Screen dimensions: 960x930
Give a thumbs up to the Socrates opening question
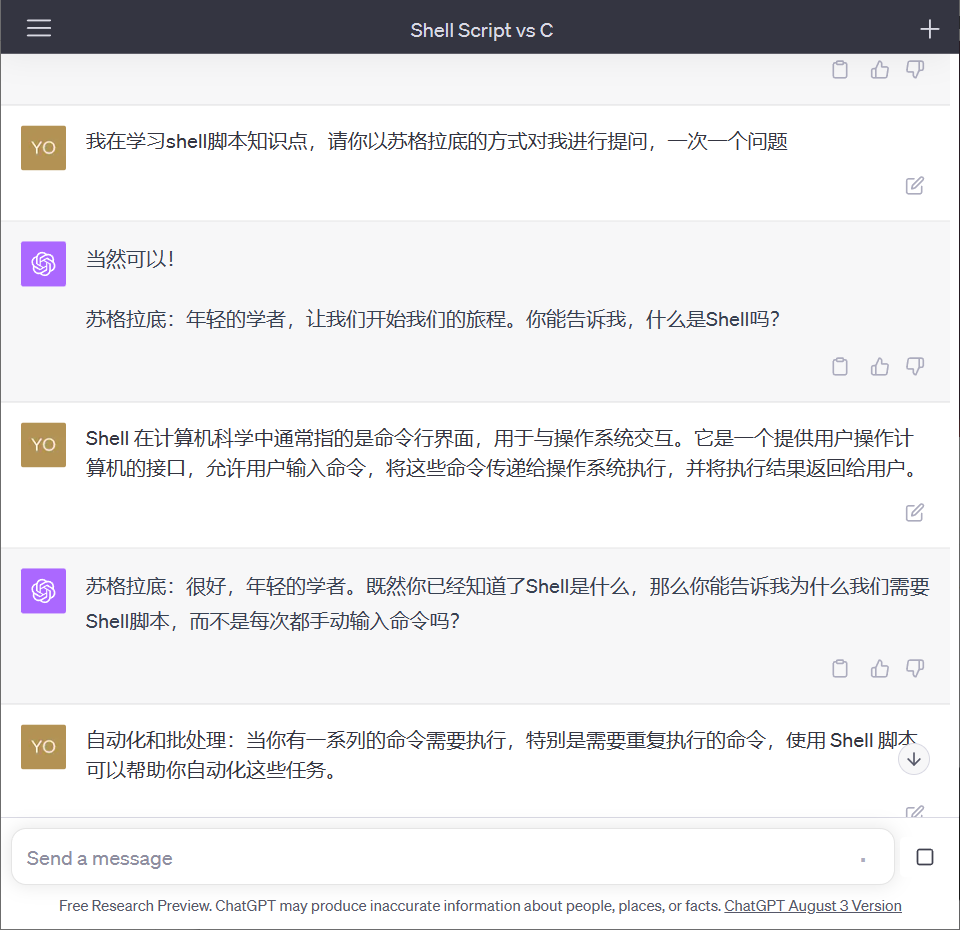point(879,366)
